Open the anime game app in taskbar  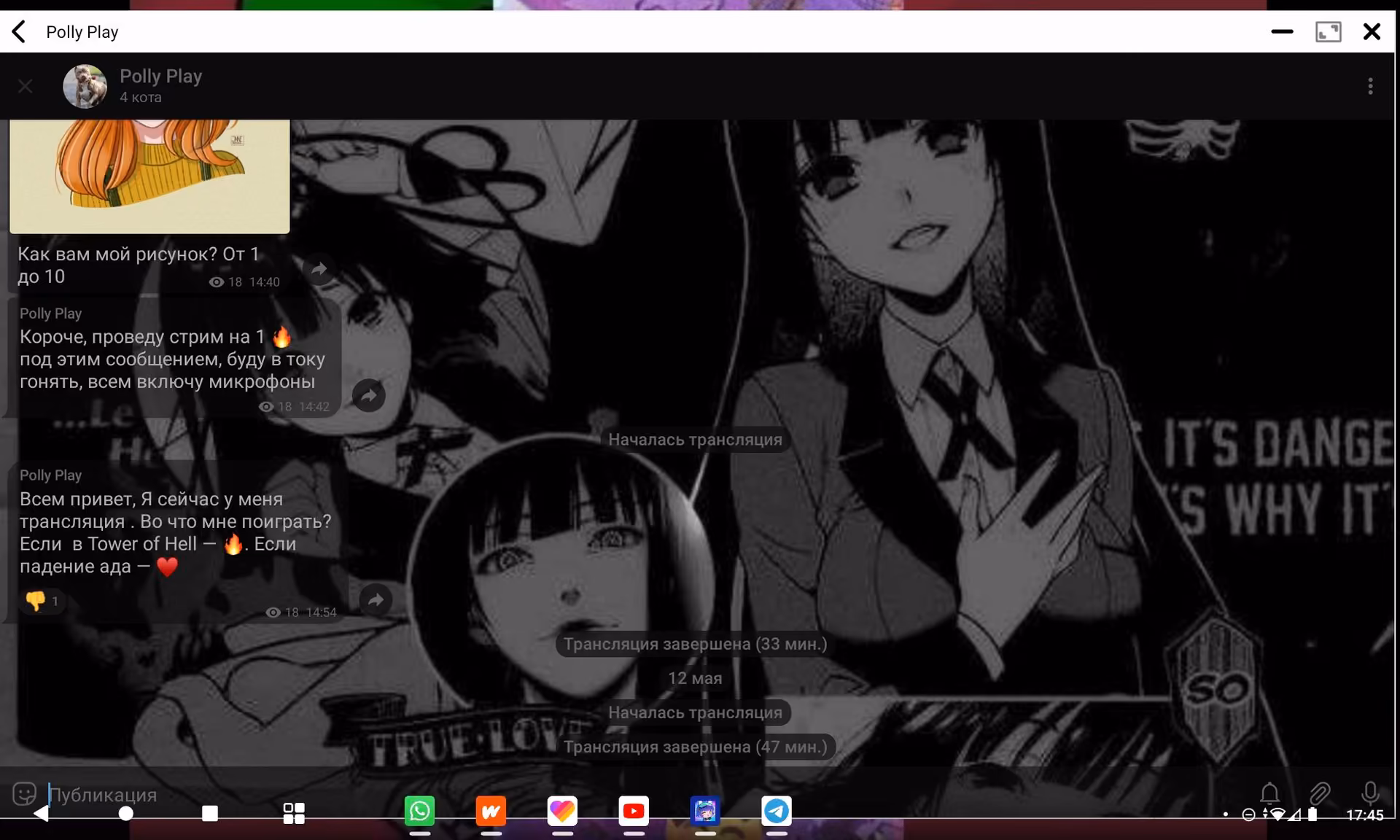tap(705, 811)
